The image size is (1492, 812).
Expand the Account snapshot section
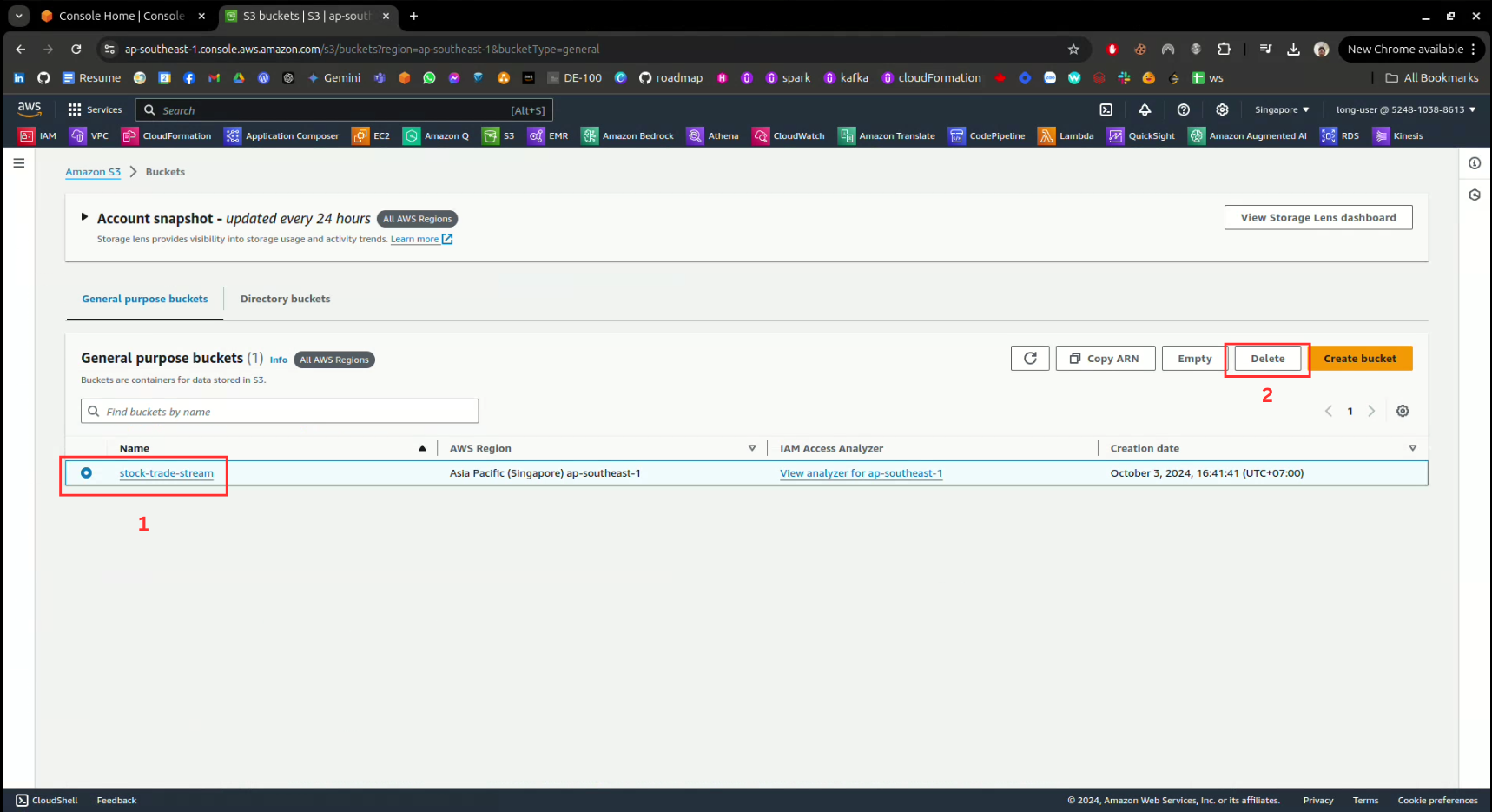pos(84,217)
